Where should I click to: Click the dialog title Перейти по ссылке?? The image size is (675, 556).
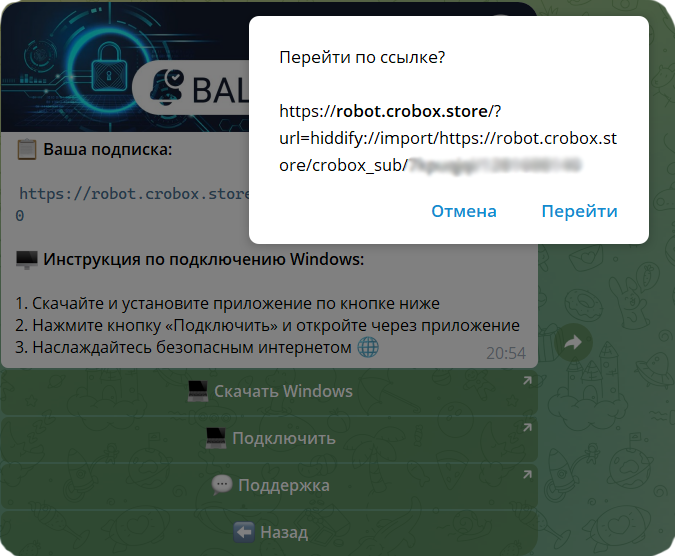pos(362,57)
